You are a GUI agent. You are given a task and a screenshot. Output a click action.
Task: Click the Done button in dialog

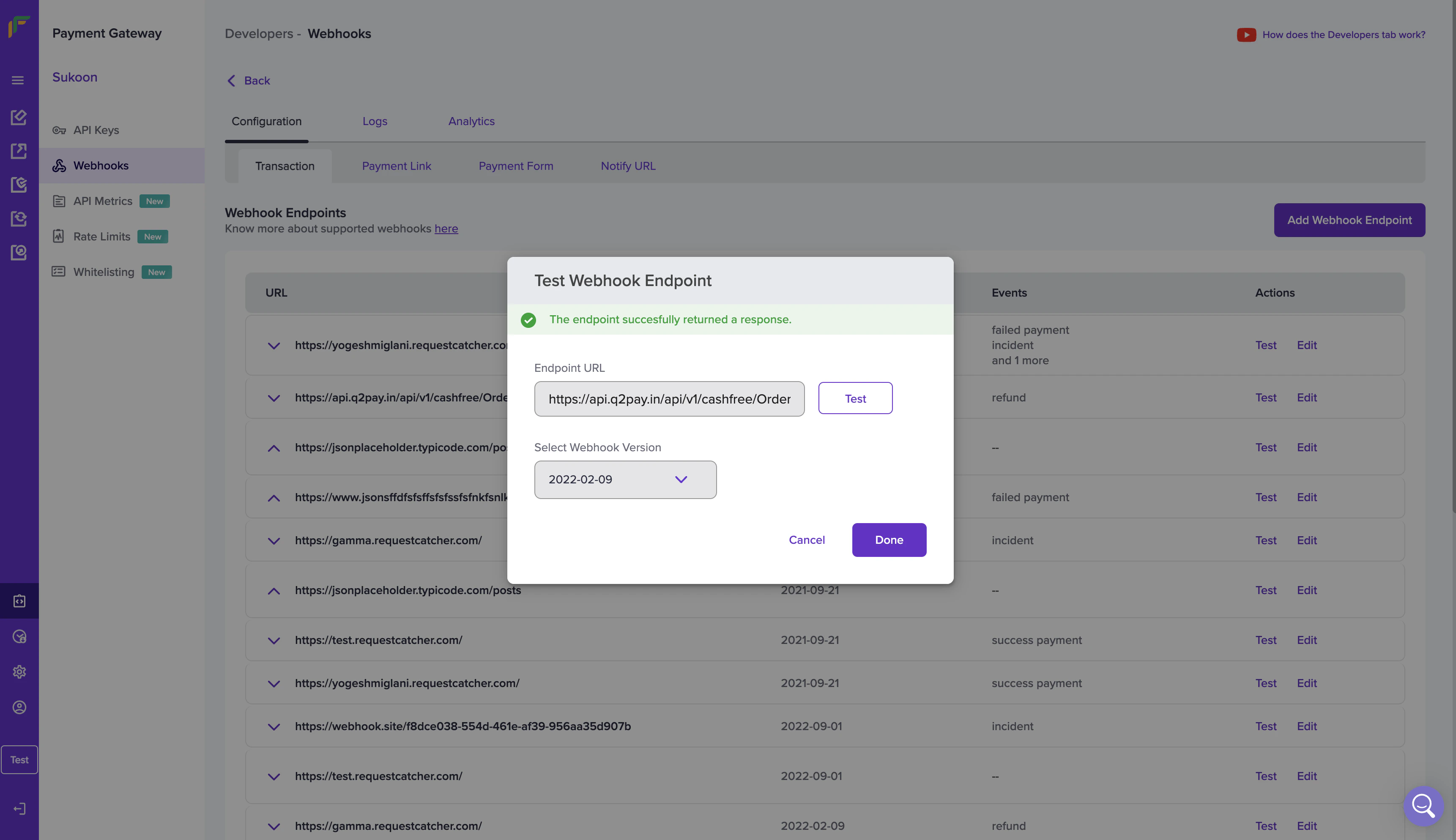tap(889, 540)
